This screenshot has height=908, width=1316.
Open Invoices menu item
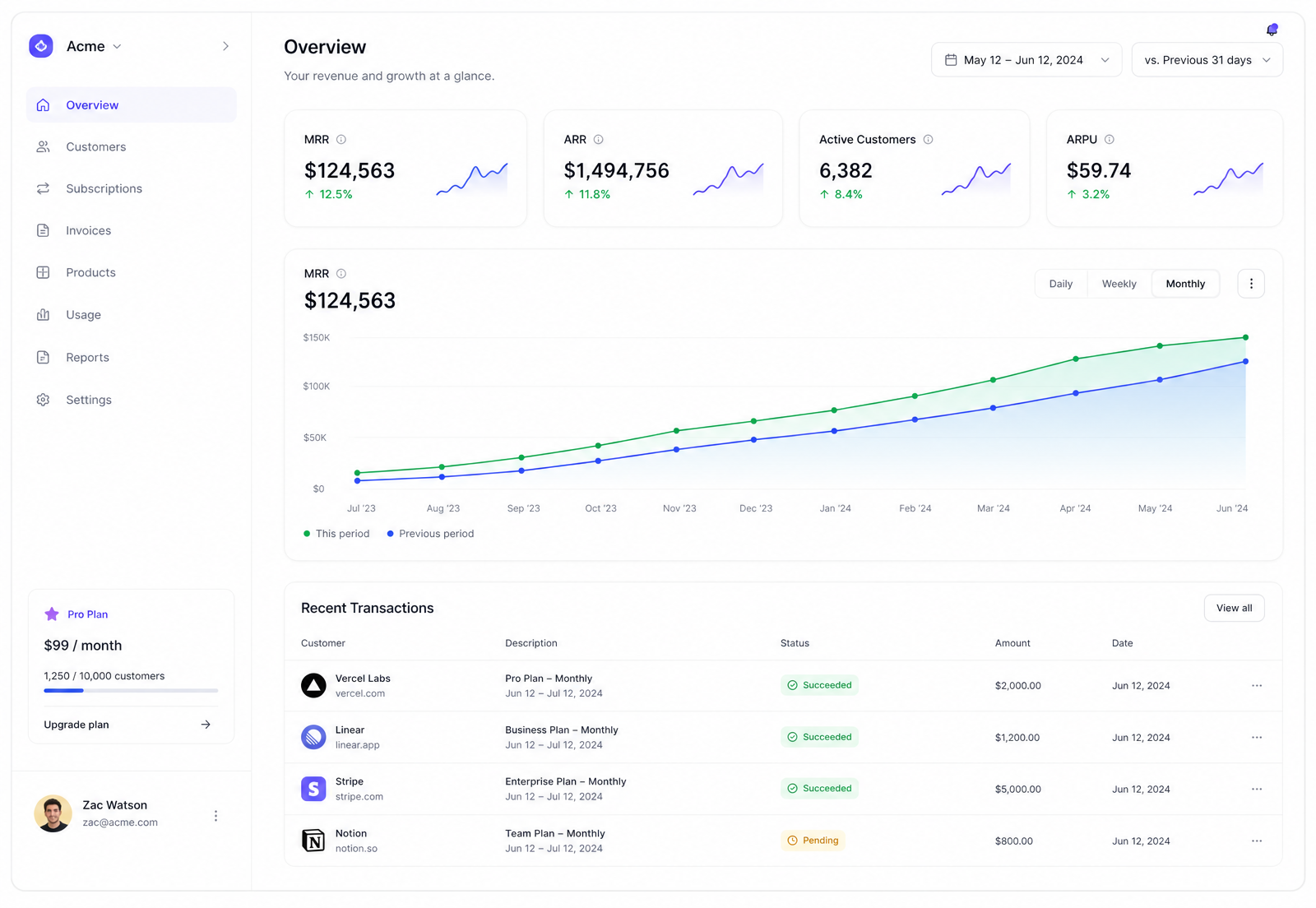132,230
